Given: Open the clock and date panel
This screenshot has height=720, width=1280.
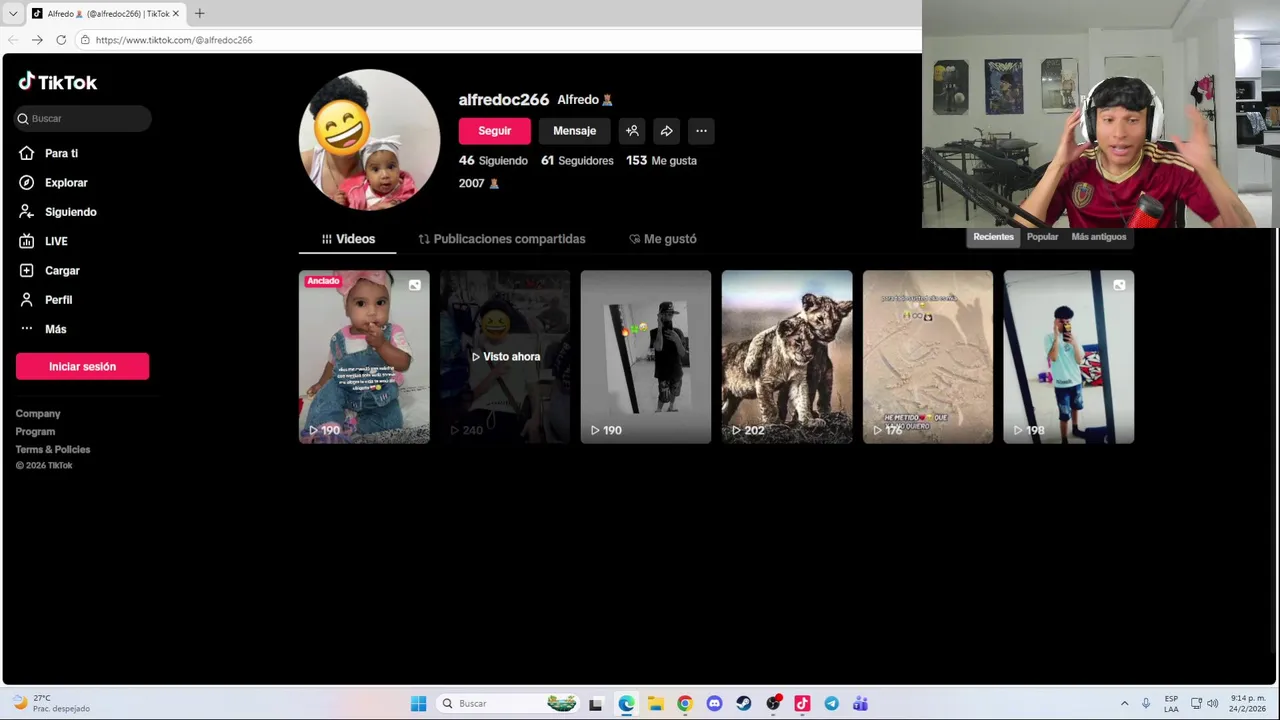Looking at the screenshot, I should [x=1248, y=704].
